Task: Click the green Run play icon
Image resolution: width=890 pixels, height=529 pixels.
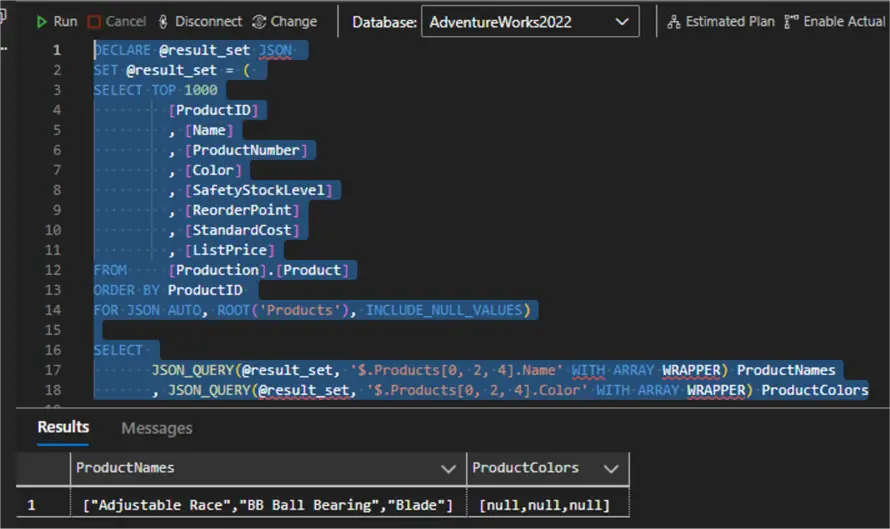Action: [41, 22]
